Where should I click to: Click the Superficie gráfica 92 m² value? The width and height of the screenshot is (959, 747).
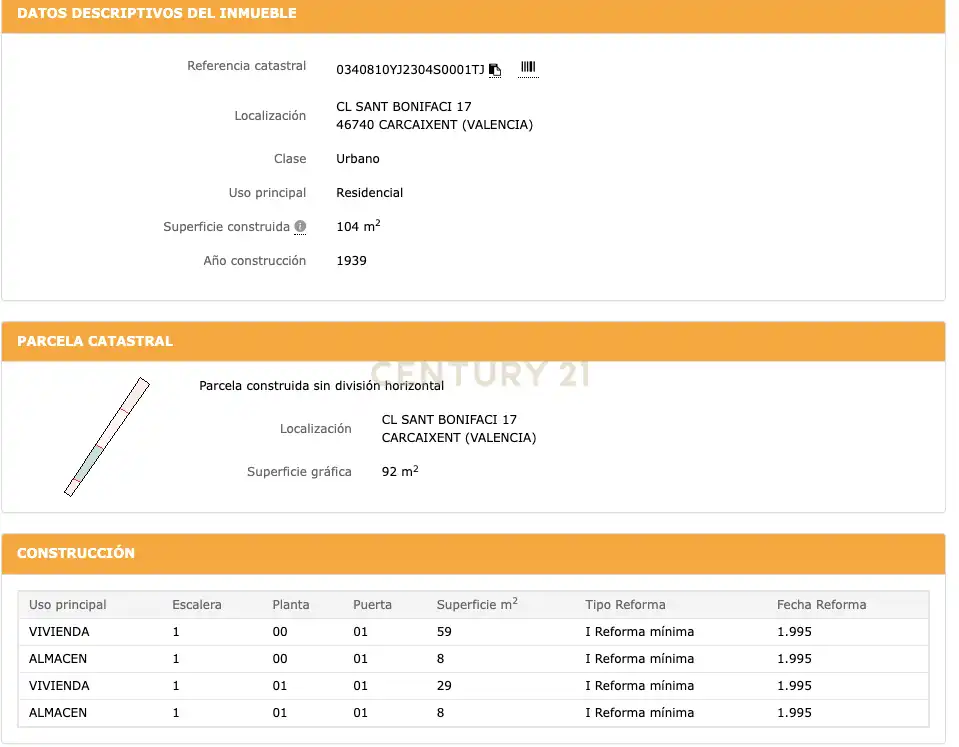400,470
